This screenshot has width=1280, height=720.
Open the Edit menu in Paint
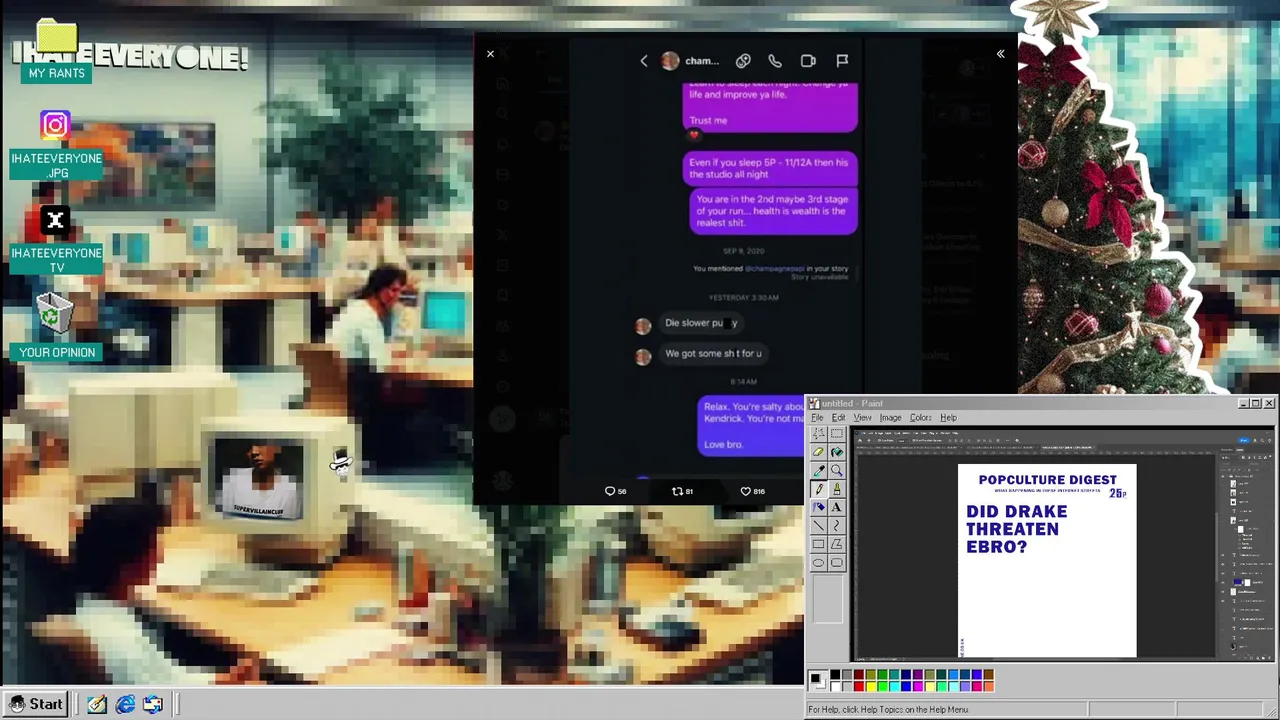[x=838, y=417]
